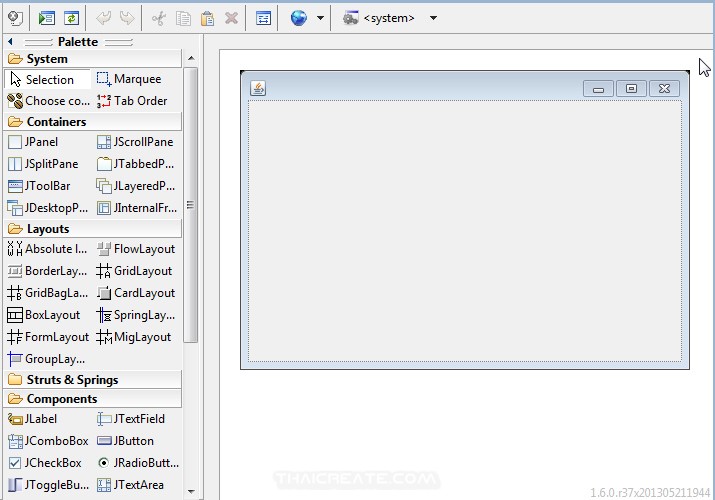Select the JDesktopPane container

coord(47,208)
